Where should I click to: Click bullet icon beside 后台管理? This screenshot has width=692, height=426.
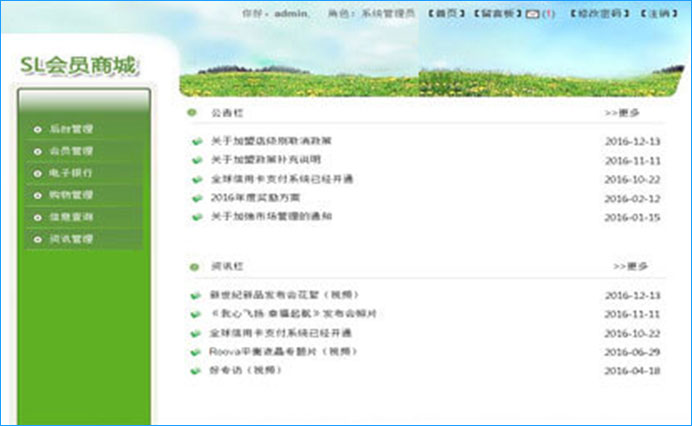pos(38,129)
